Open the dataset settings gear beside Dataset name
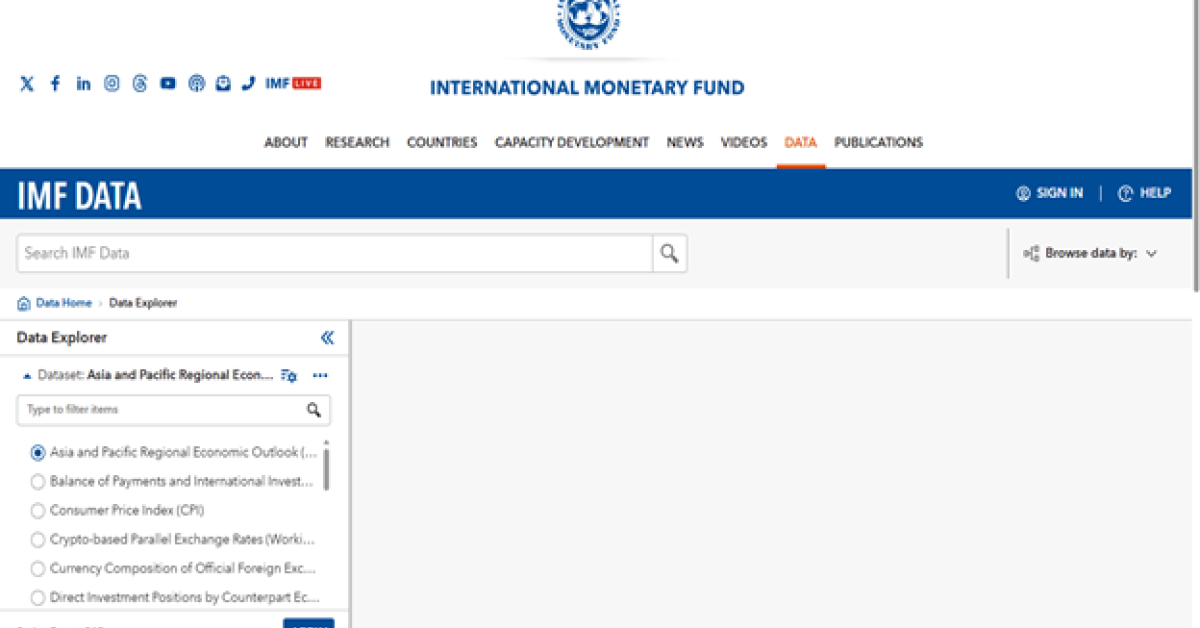The width and height of the screenshot is (1200, 628). click(288, 375)
